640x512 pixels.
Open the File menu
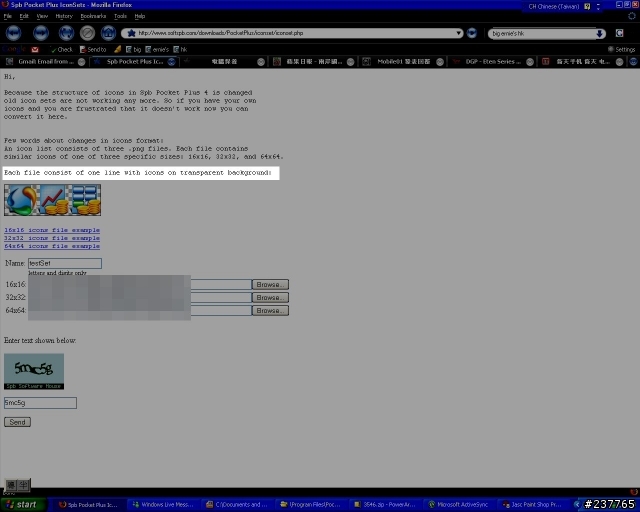pyautogui.click(x=8, y=16)
